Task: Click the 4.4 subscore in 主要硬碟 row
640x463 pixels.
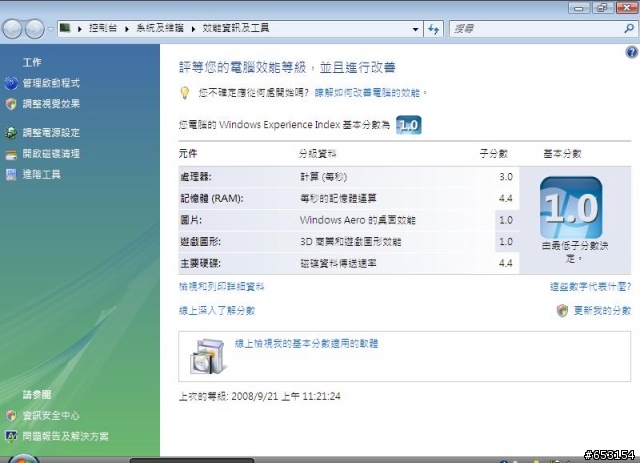Action: (x=506, y=263)
